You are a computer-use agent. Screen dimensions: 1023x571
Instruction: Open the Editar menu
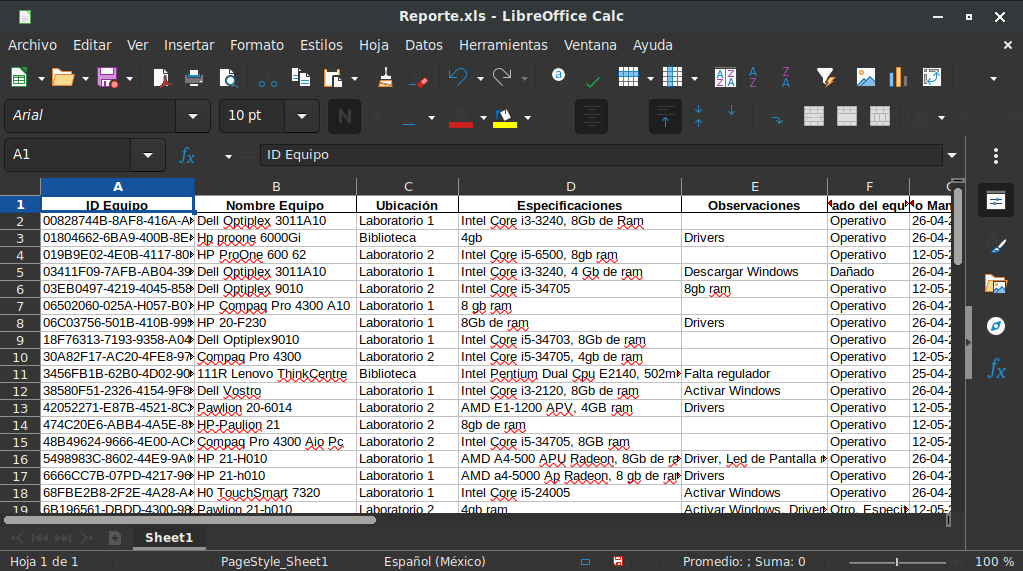tap(92, 45)
